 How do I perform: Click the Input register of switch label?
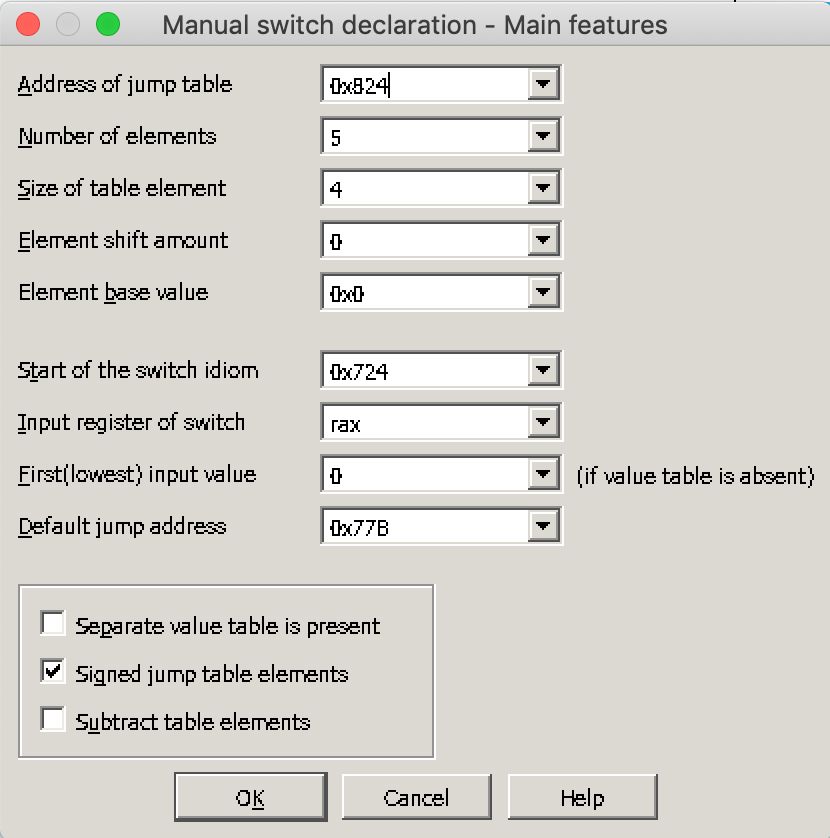click(x=131, y=422)
